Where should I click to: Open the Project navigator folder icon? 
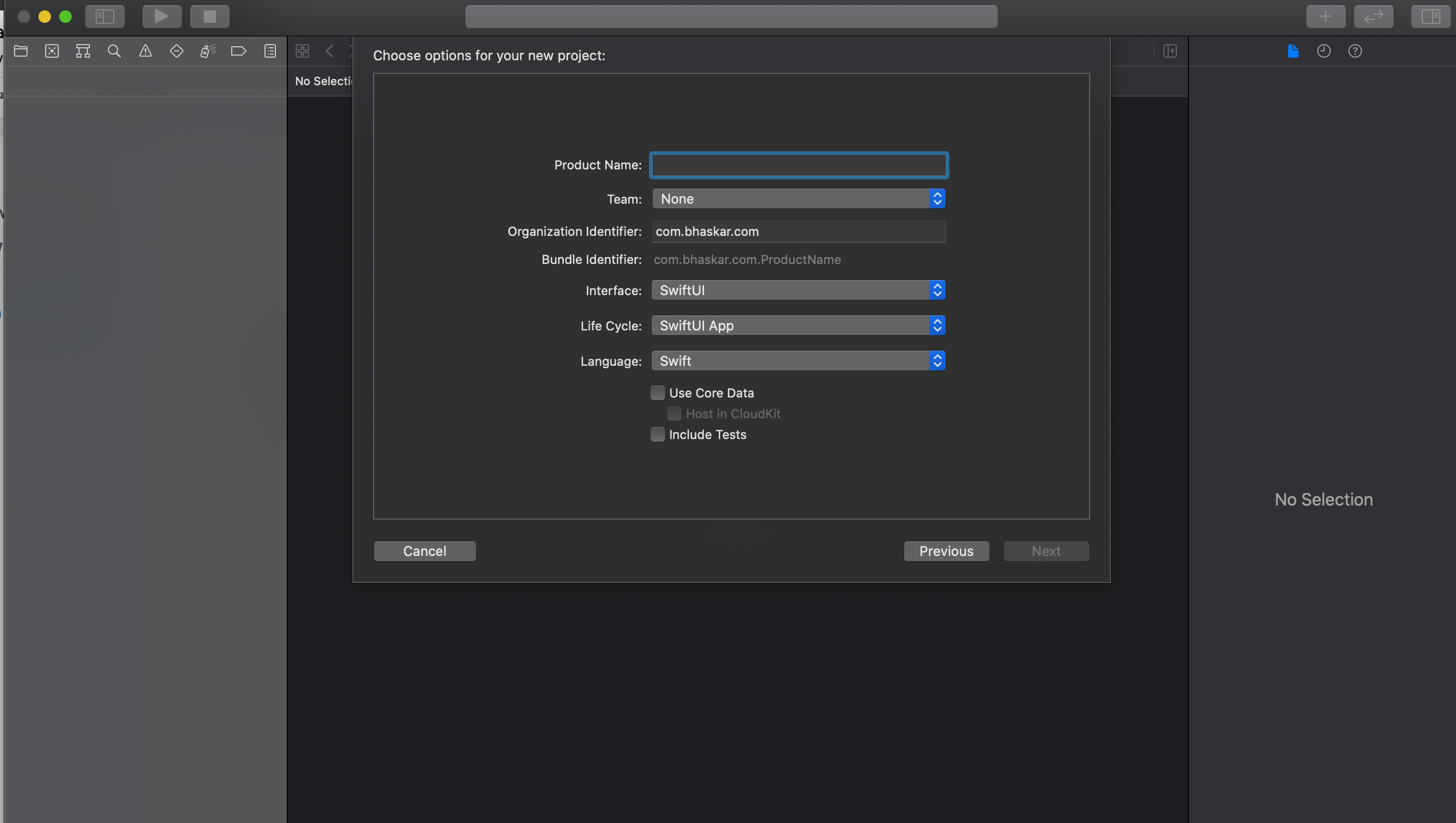tap(21, 51)
